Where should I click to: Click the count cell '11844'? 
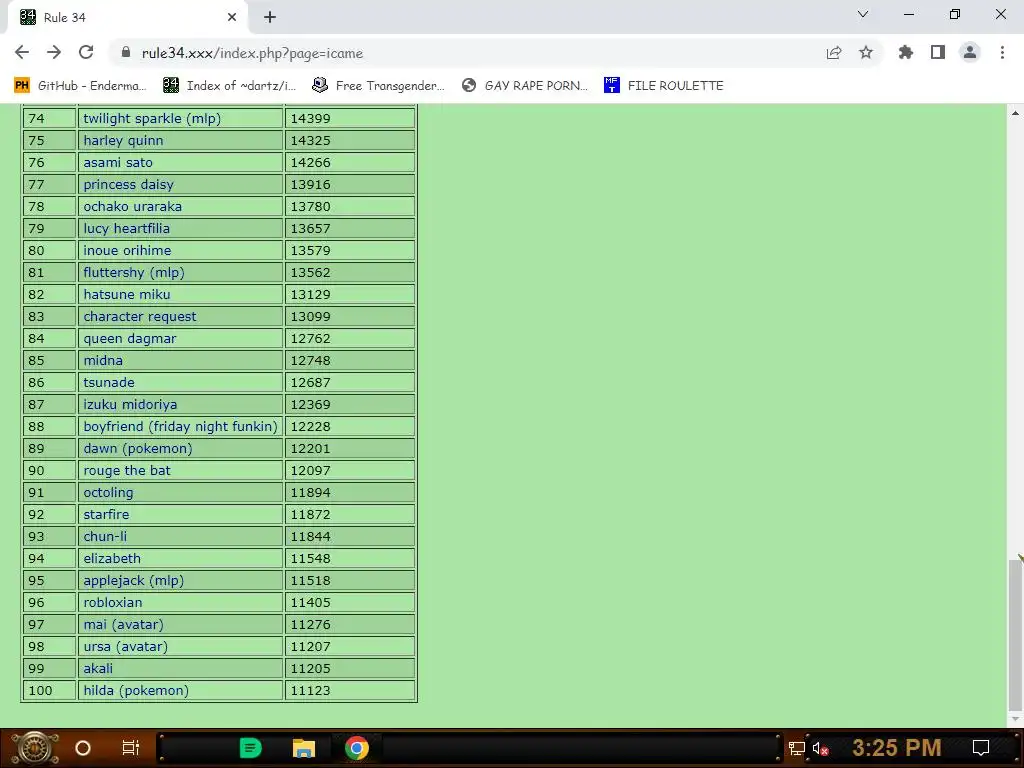[x=350, y=536]
